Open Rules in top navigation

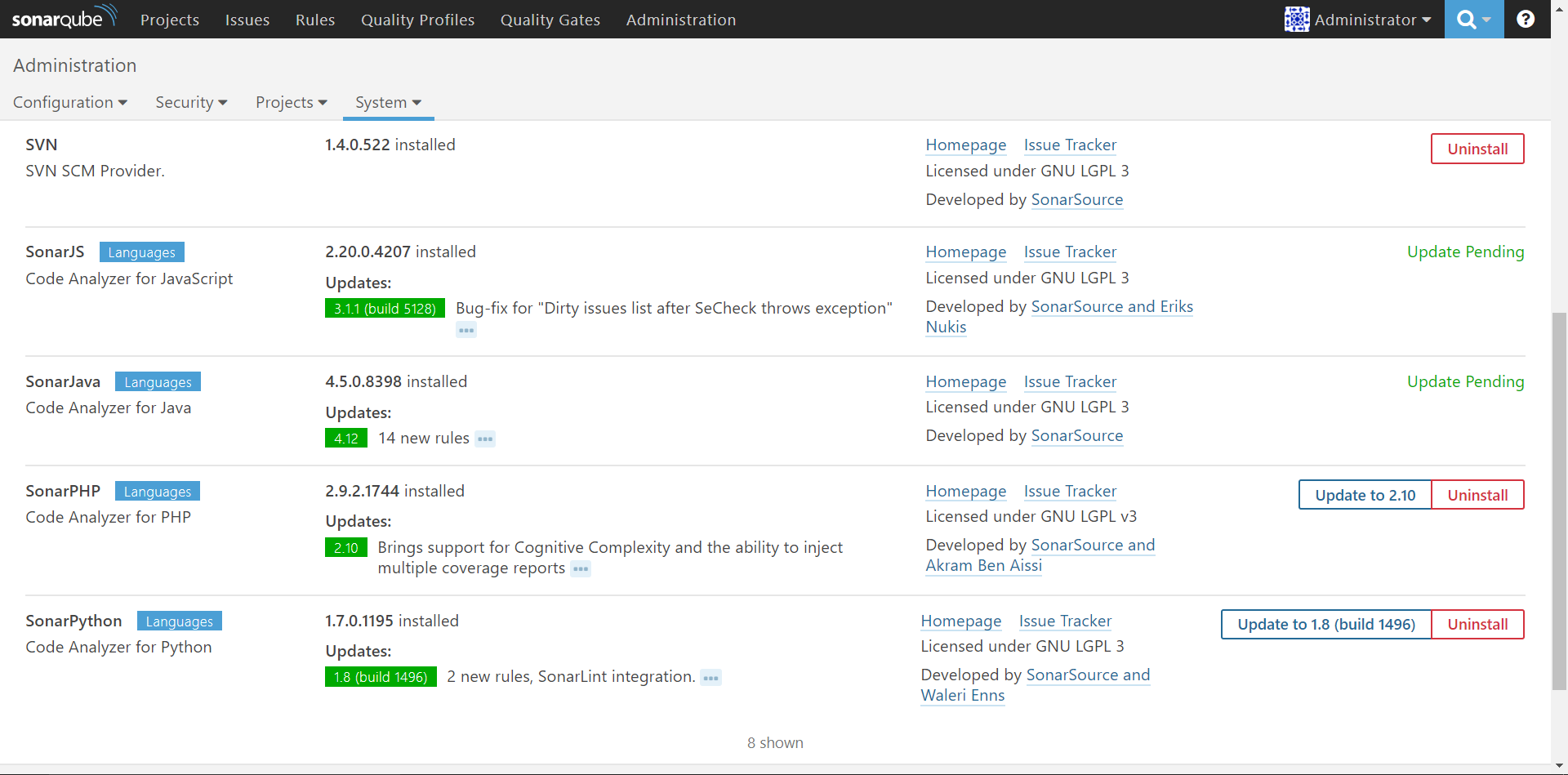[315, 20]
